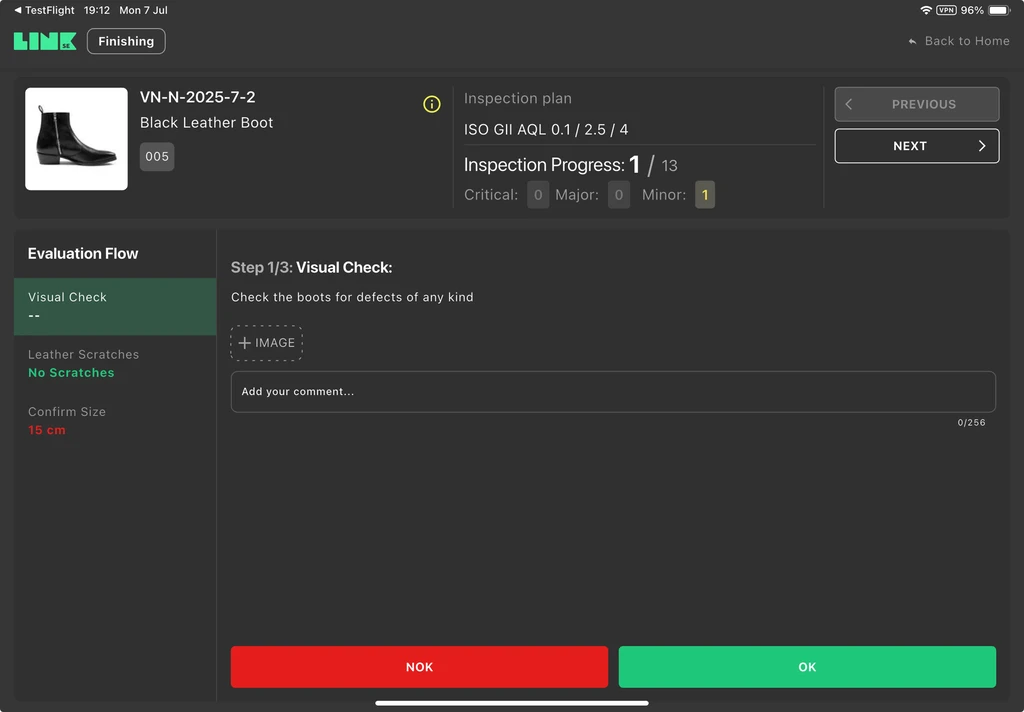Screen dimensions: 1024x712
Task: Tap the 005 item tag
Action: (x=157, y=157)
